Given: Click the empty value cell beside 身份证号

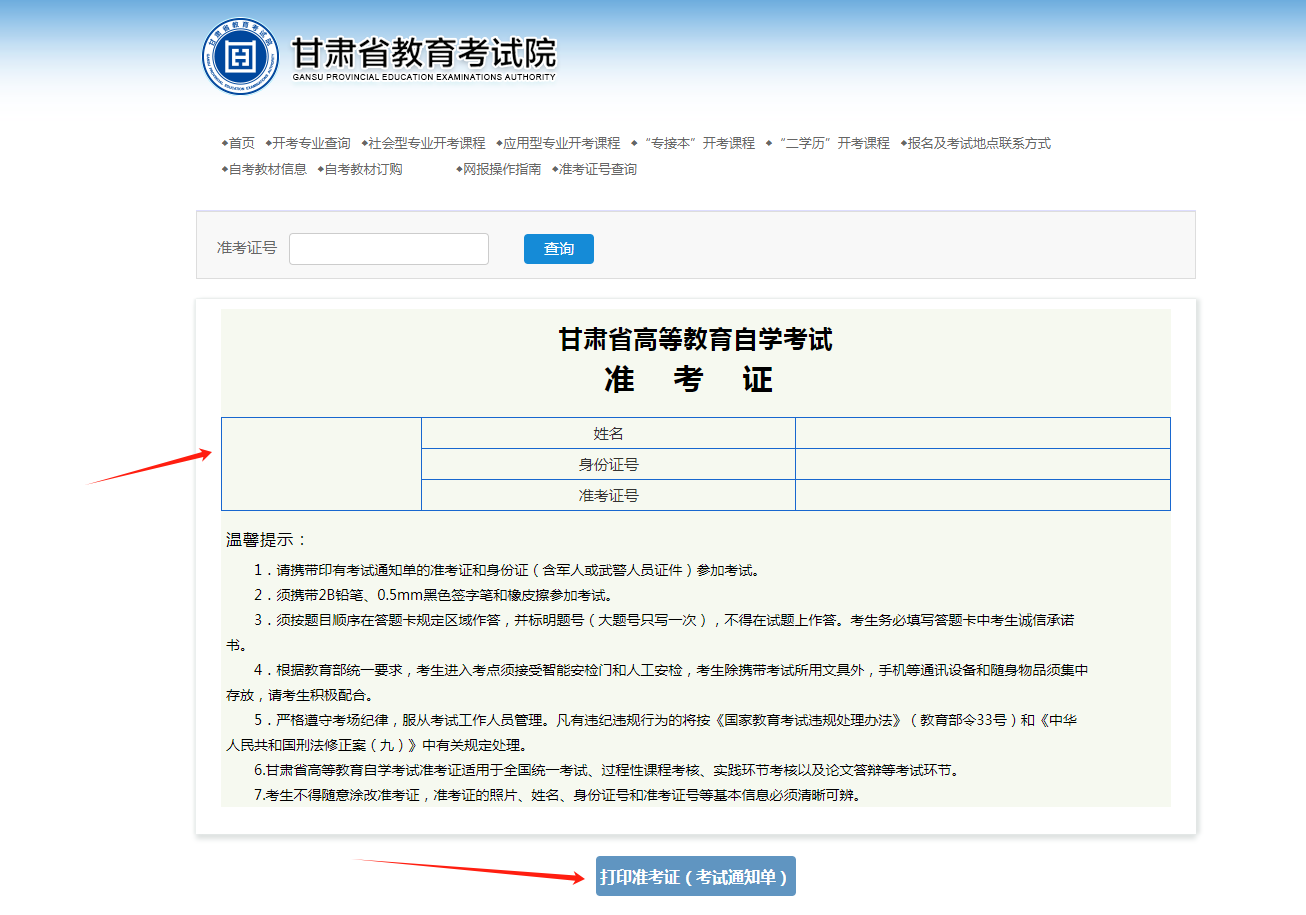Looking at the screenshot, I should 982,464.
